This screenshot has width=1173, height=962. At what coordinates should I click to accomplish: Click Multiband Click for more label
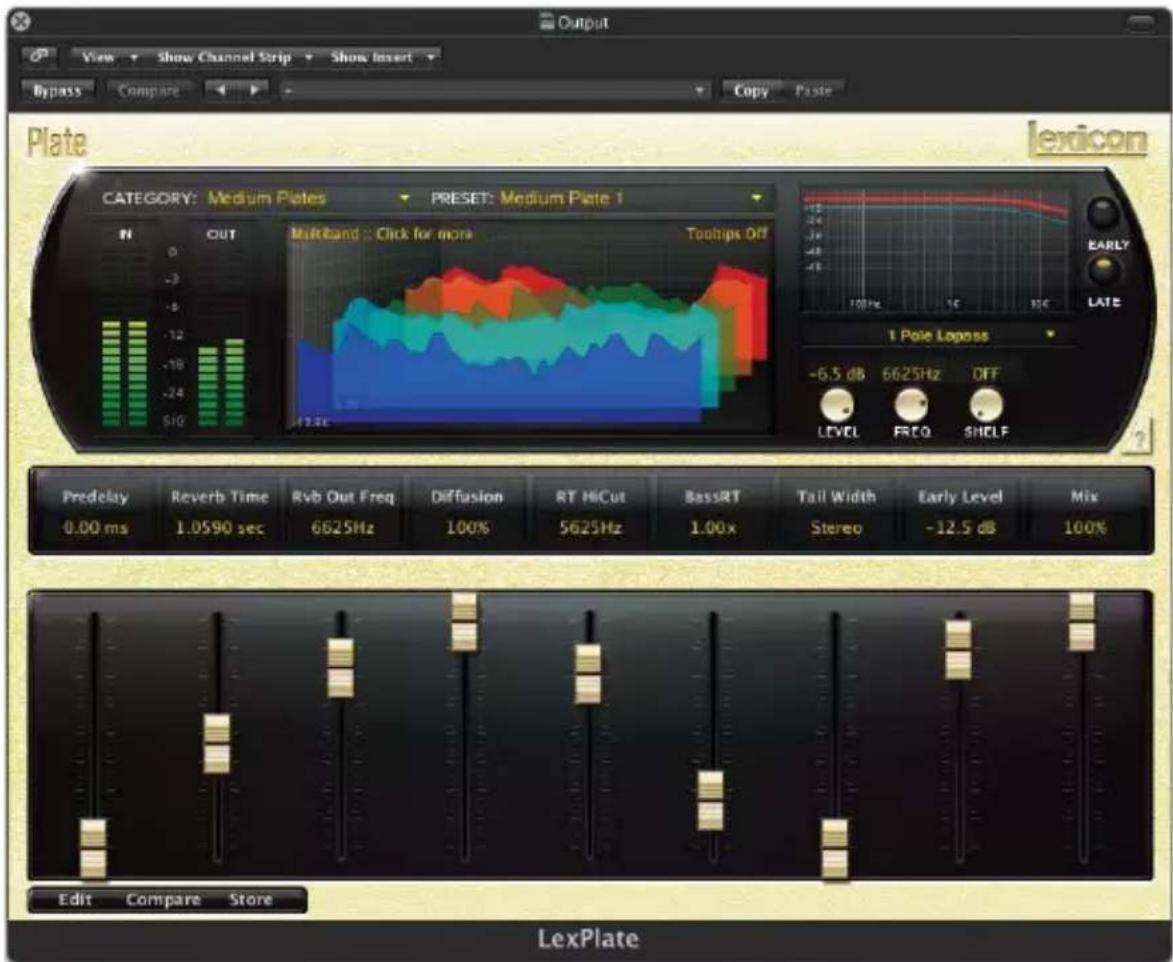(382, 233)
